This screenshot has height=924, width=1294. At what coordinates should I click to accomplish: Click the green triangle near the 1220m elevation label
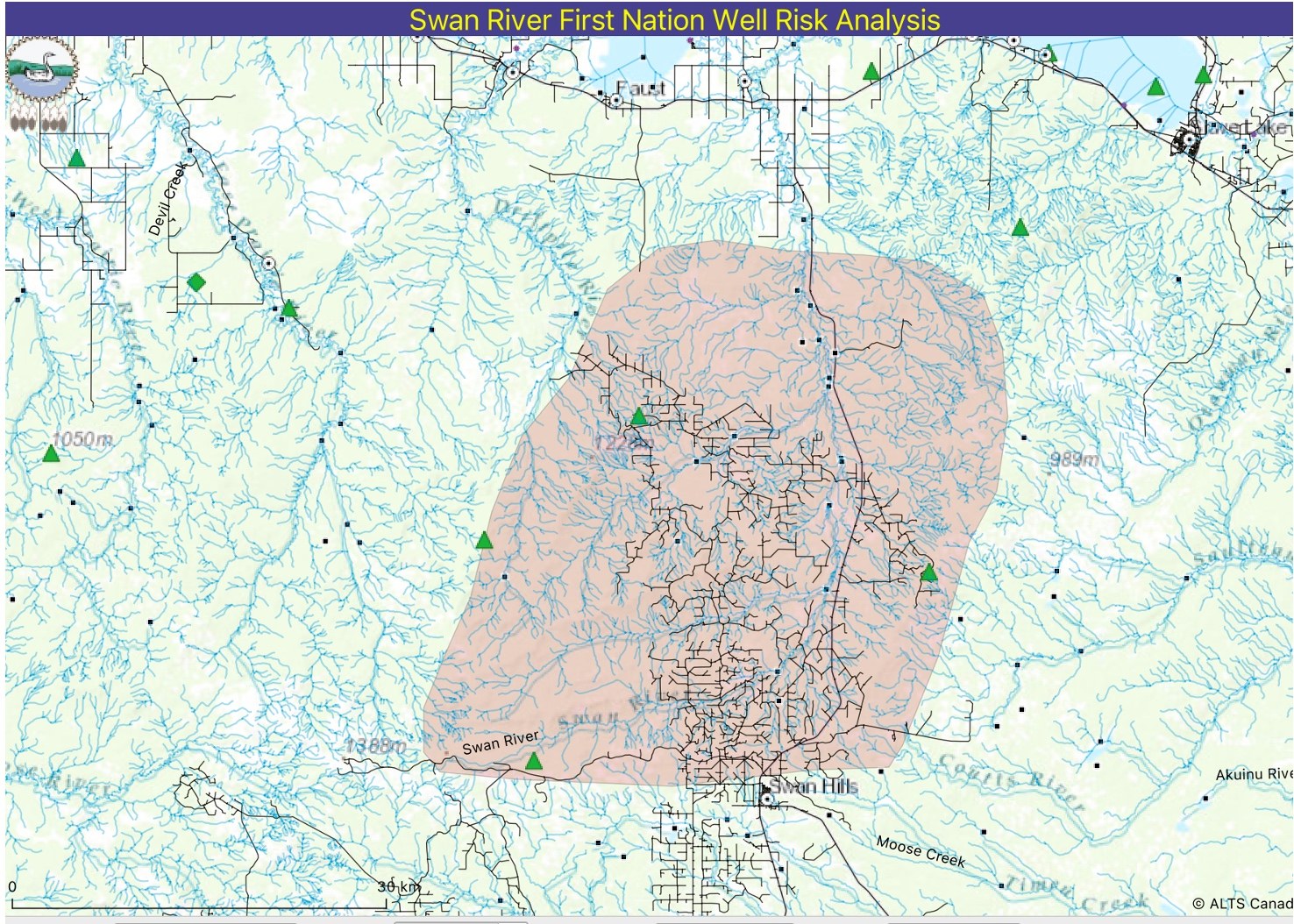pyautogui.click(x=639, y=416)
